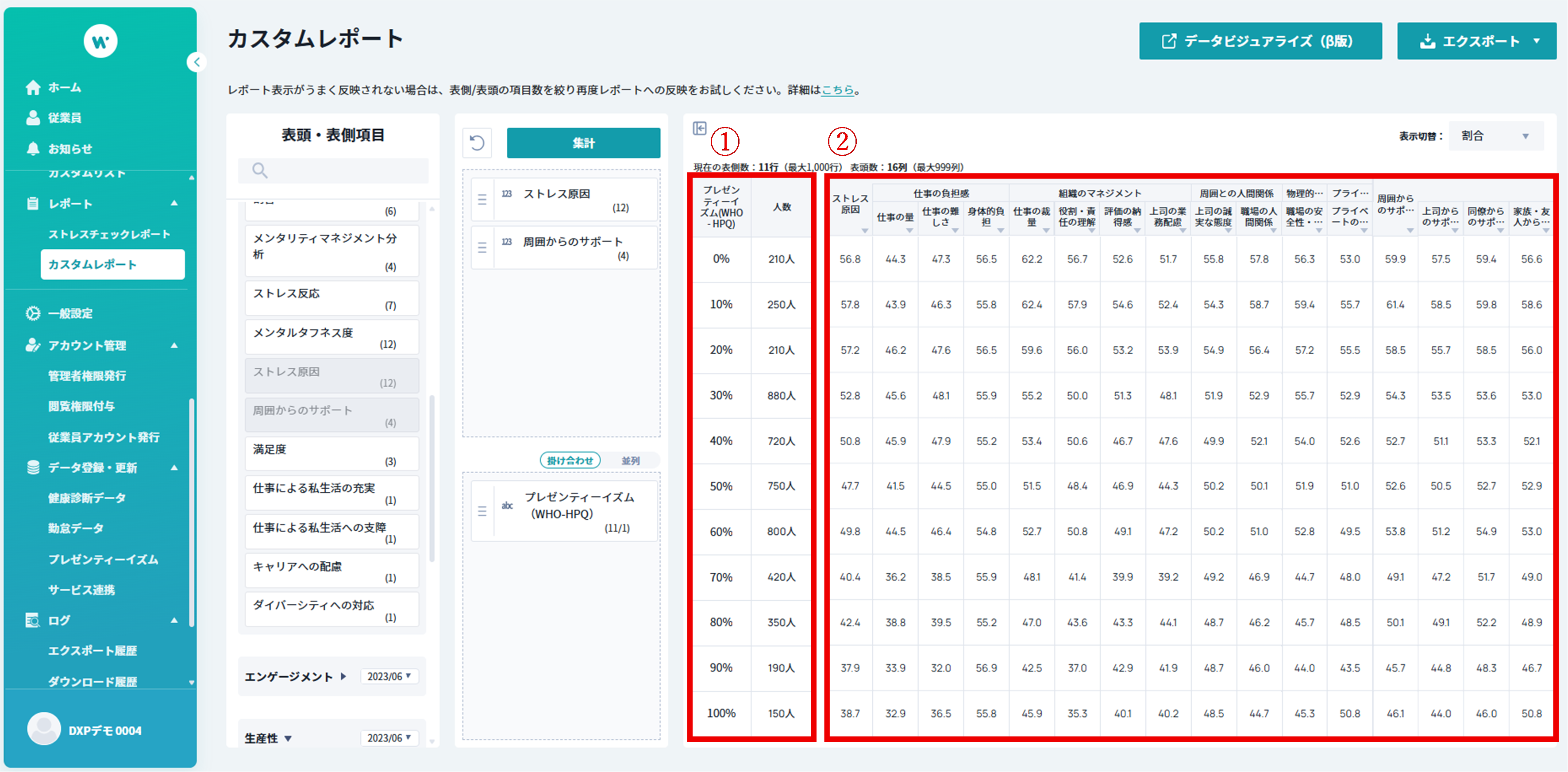Image resolution: width=1568 pixels, height=772 pixels.
Task: Open 従業員アカウント発行 menu item
Action: pyautogui.click(x=104, y=437)
